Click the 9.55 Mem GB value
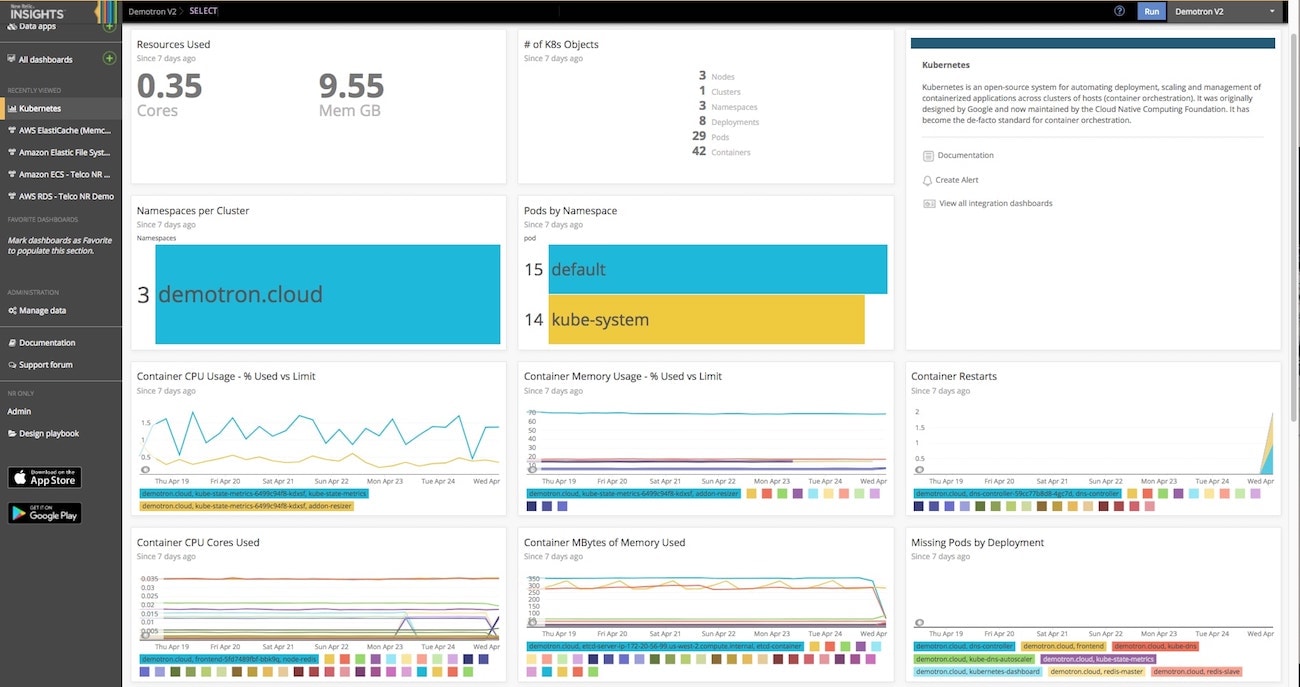1300x687 pixels. [x=351, y=86]
